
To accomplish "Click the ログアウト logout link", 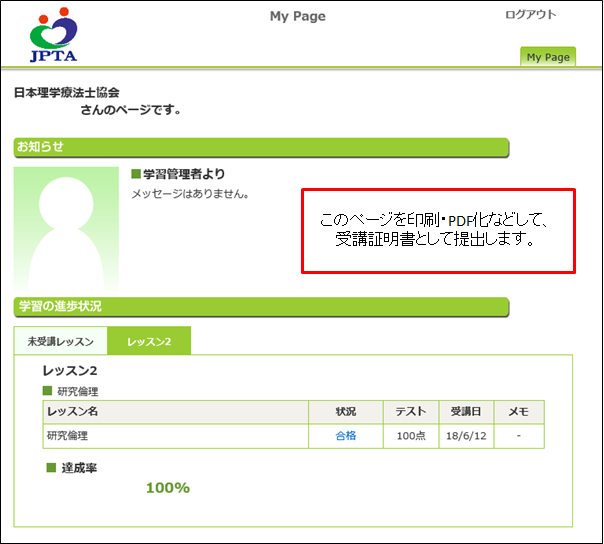I will [x=530, y=15].
